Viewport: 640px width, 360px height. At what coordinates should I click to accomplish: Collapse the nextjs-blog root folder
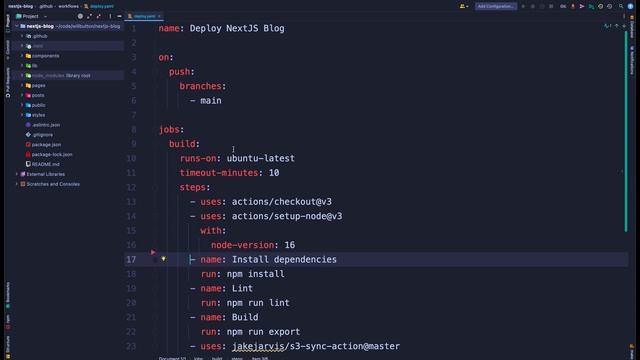(x=17, y=26)
